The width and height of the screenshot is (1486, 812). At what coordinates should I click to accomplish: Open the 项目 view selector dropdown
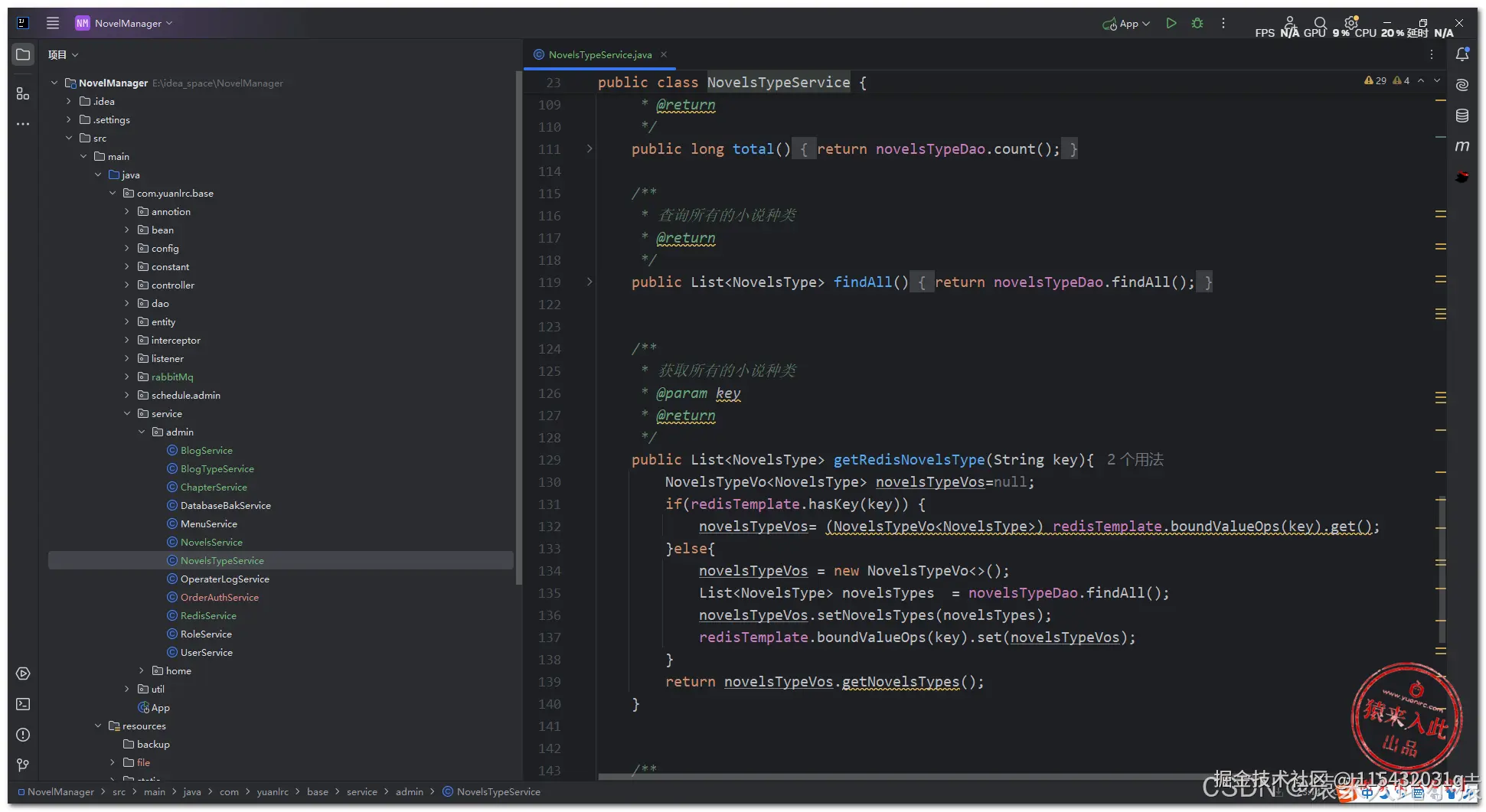pyautogui.click(x=64, y=54)
